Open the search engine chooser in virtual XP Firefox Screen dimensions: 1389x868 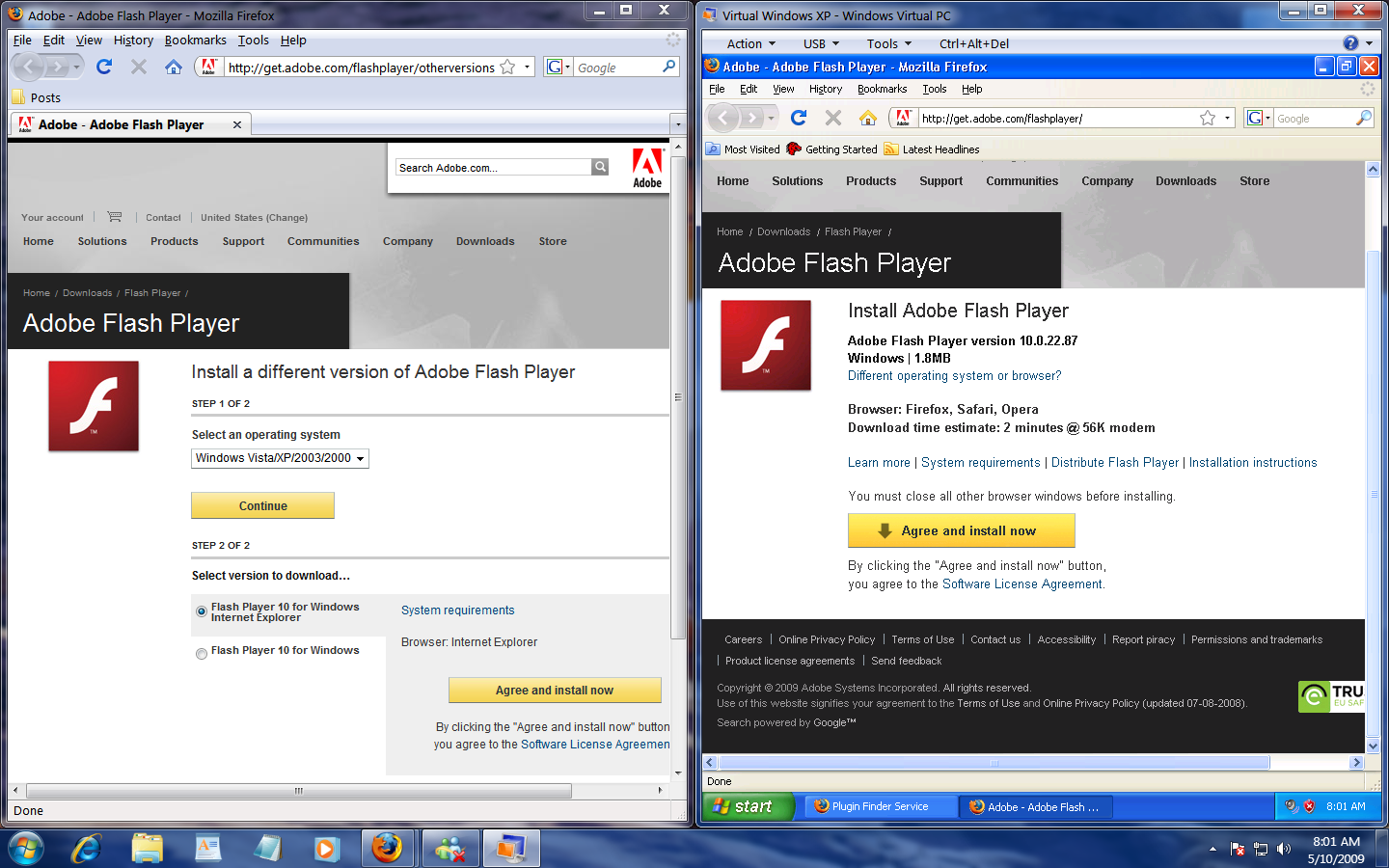1259,118
